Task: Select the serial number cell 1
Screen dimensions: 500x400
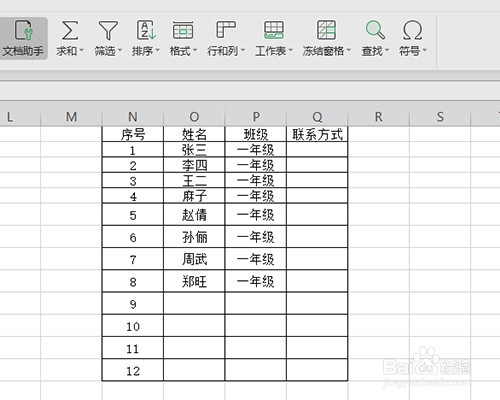Action: (x=133, y=150)
